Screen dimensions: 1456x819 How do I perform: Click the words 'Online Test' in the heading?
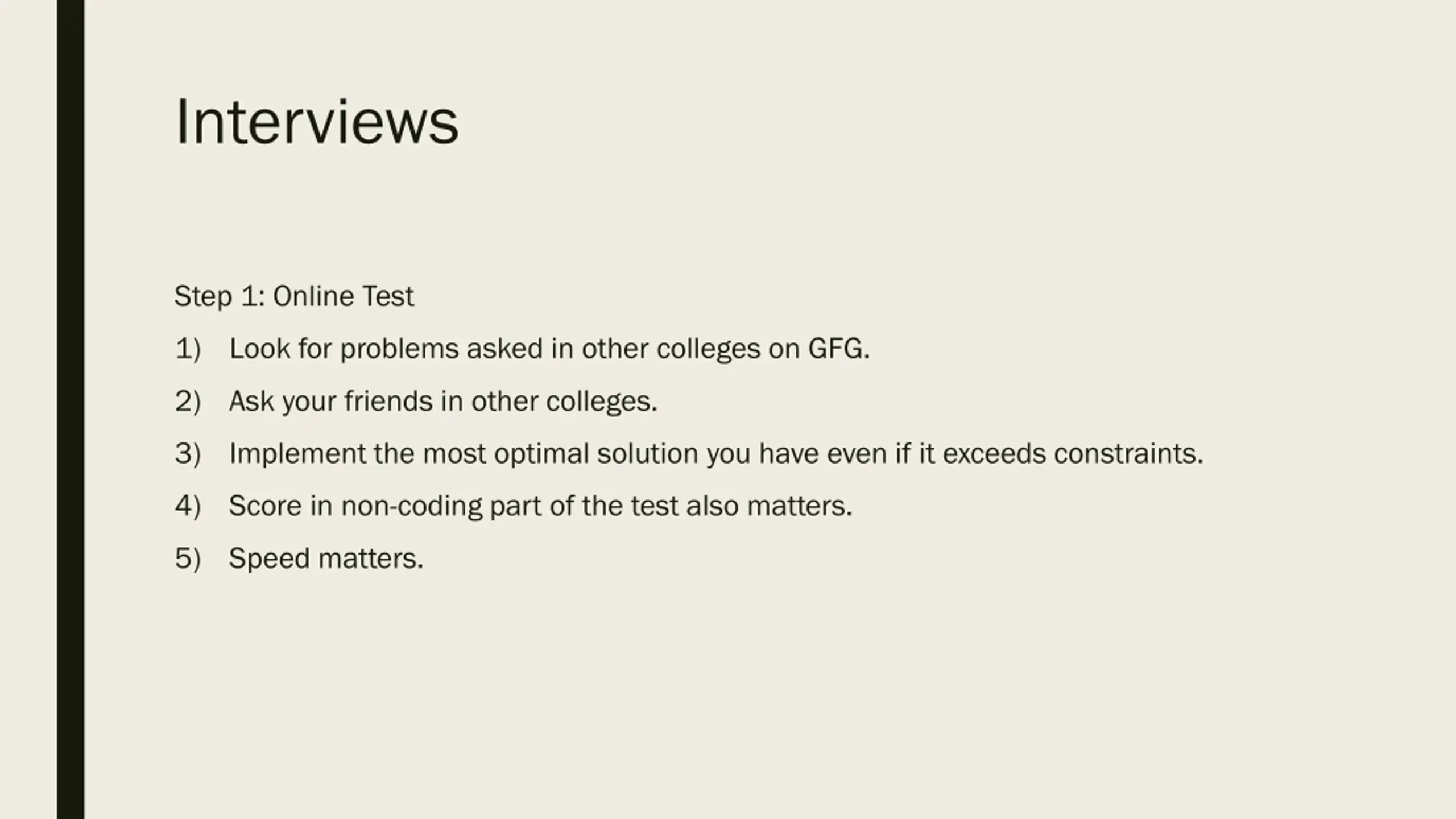click(x=344, y=296)
